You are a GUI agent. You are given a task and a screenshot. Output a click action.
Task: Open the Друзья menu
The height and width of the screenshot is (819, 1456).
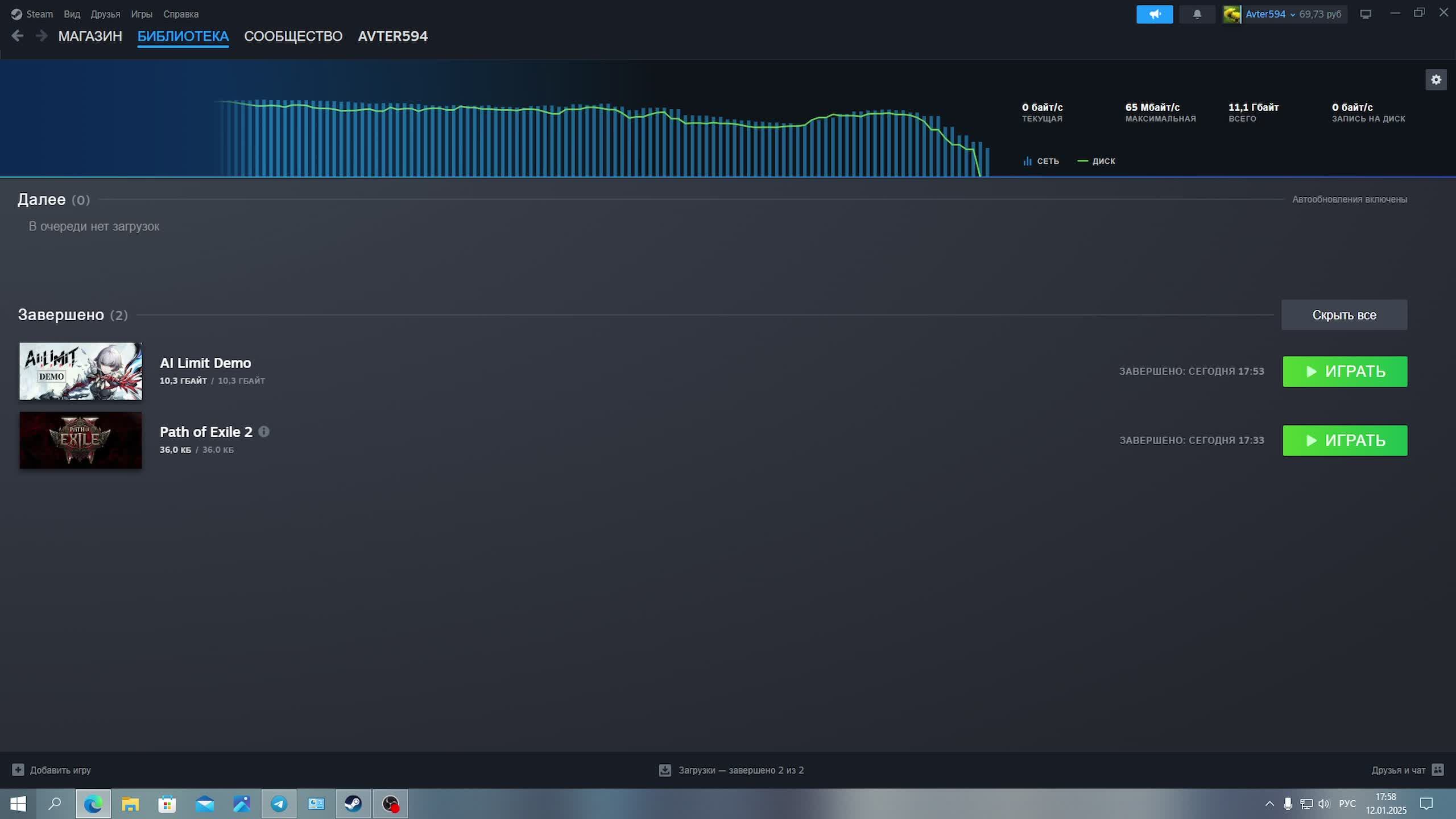(x=105, y=14)
